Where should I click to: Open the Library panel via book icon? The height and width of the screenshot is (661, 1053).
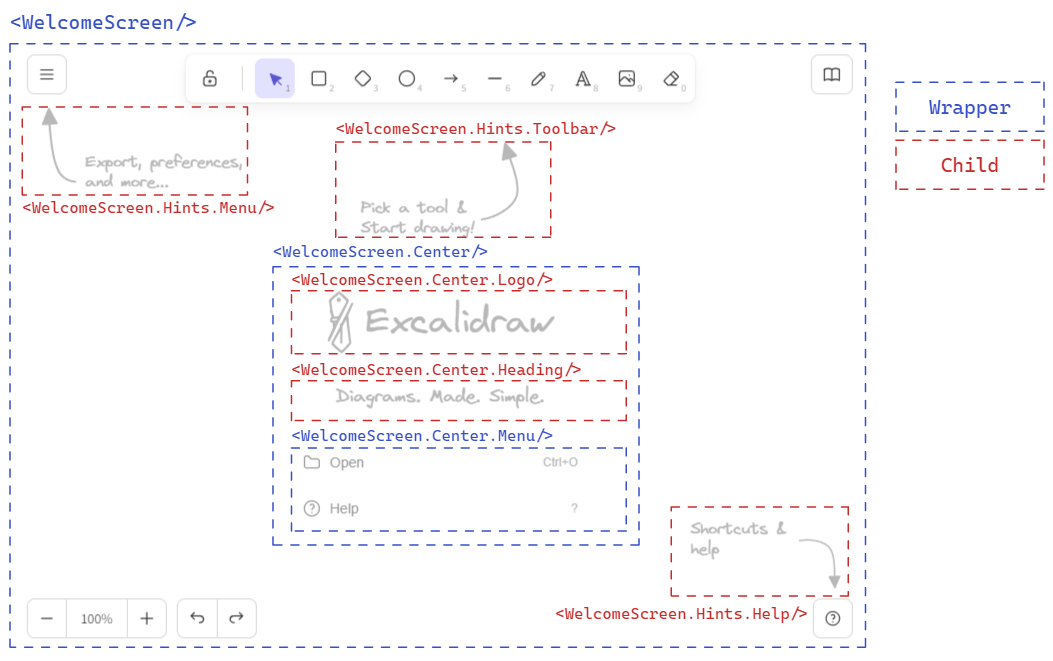(831, 74)
